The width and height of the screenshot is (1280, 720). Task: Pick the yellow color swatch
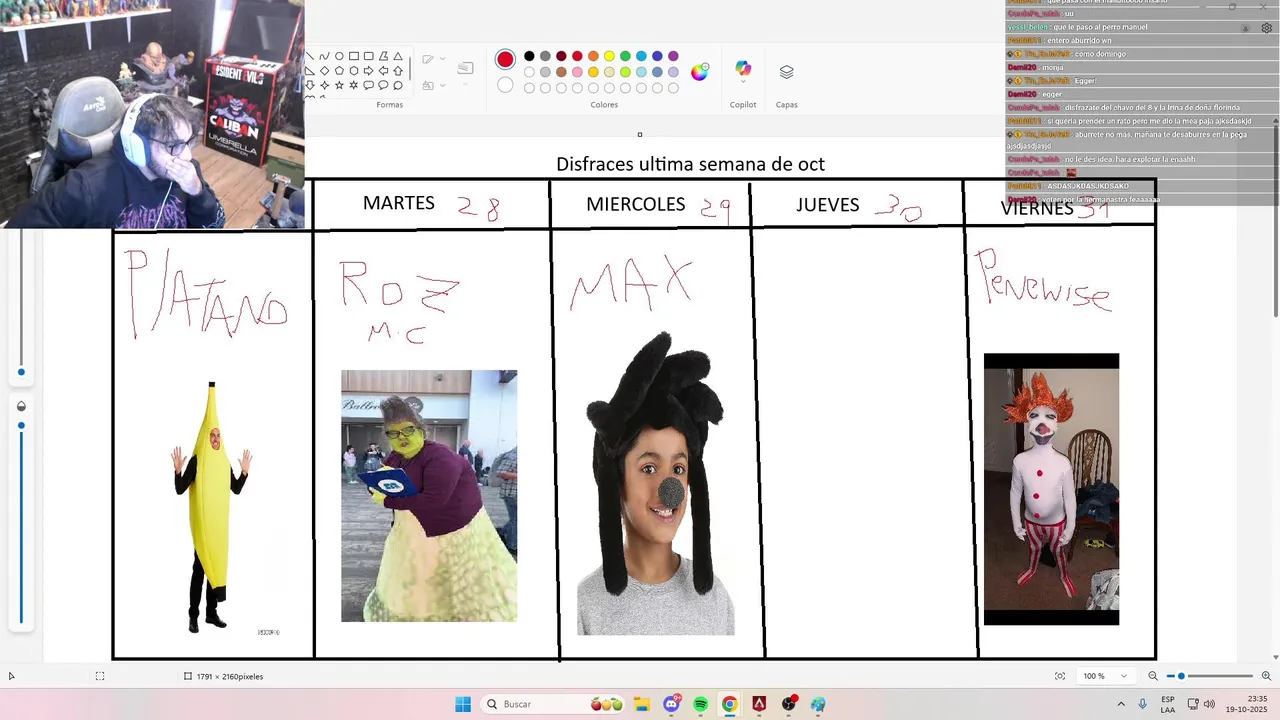point(609,56)
